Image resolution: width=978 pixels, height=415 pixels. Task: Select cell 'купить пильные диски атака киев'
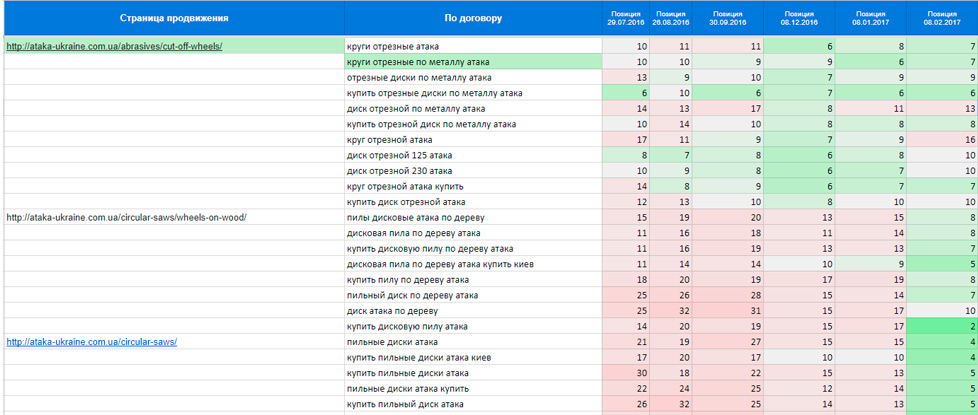(x=473, y=358)
